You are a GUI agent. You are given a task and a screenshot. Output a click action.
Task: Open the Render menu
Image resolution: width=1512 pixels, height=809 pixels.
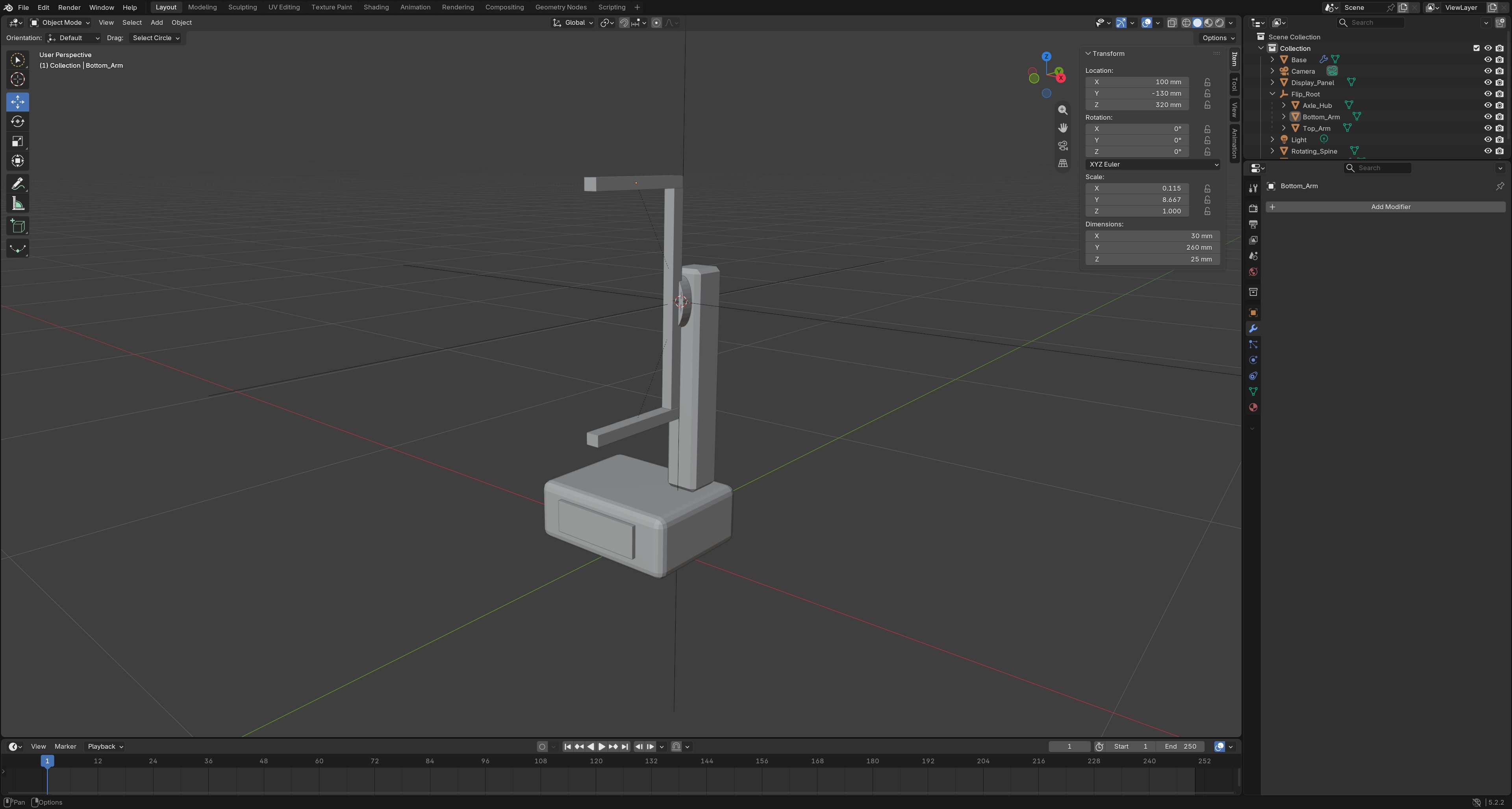(69, 7)
